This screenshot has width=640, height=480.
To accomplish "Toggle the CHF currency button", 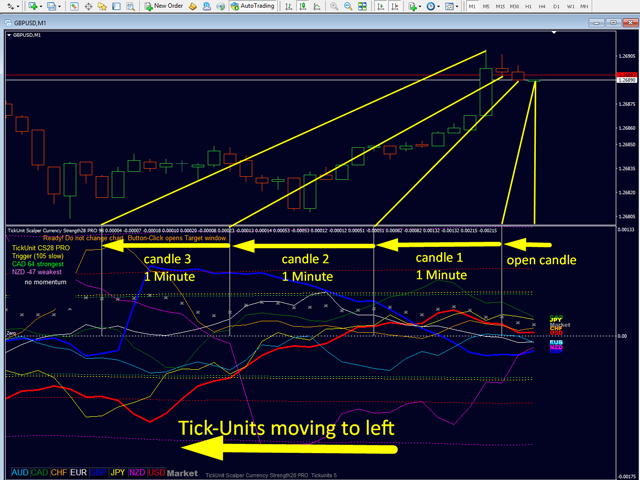I will pyautogui.click(x=59, y=473).
